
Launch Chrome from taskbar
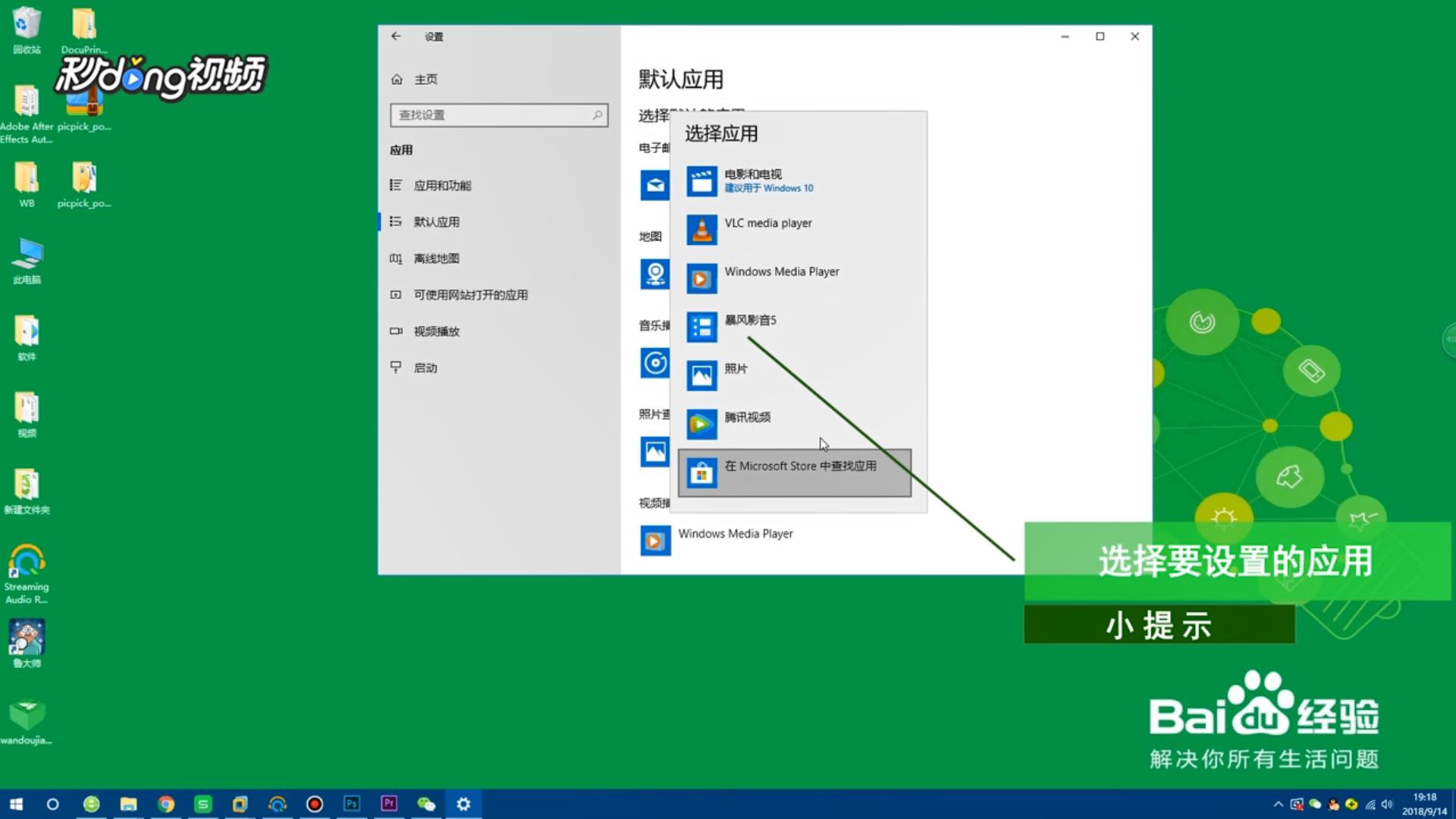tap(166, 804)
